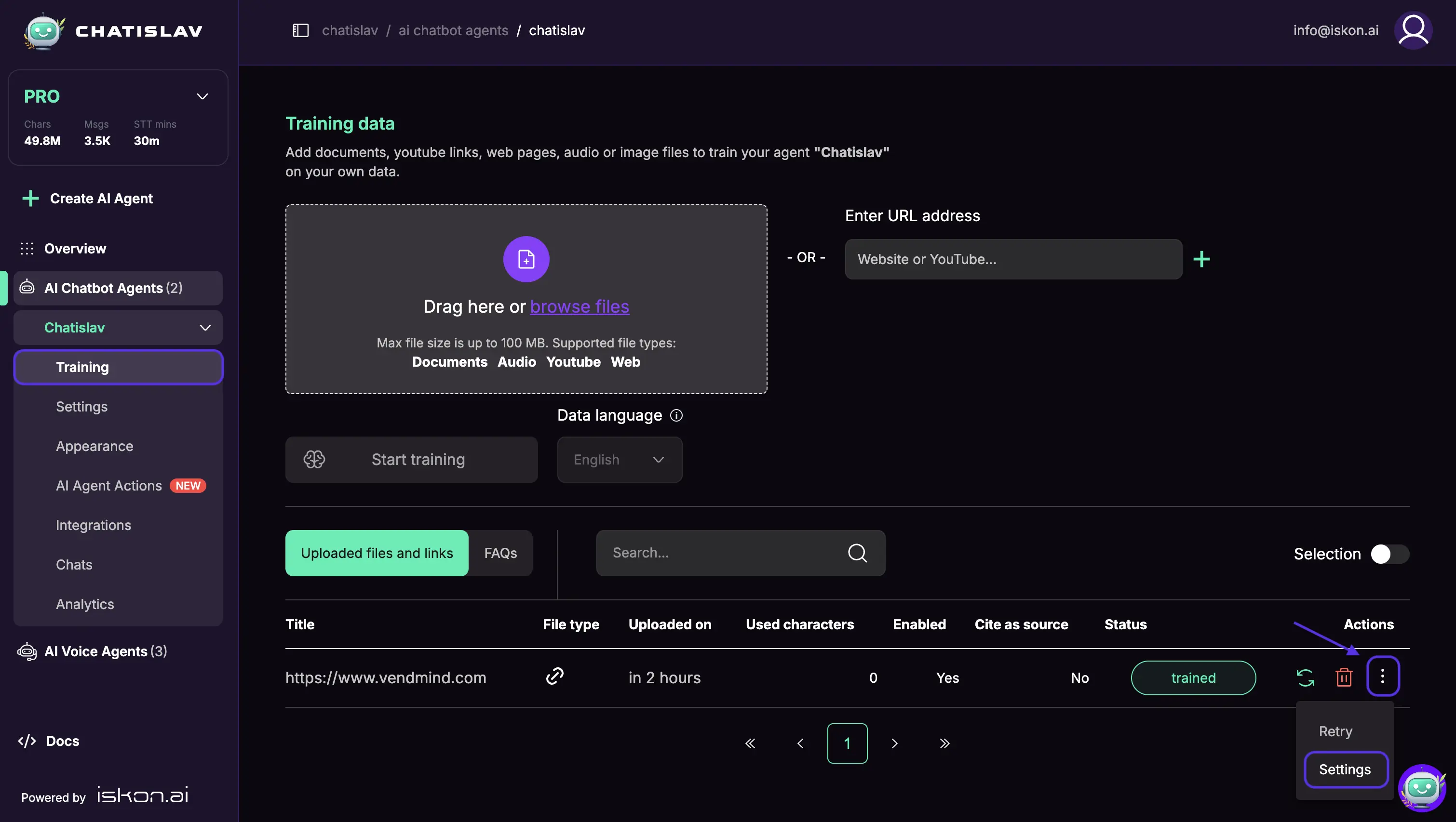Switch to Uploaded files and links tab
This screenshot has width=1456, height=822.
377,553
